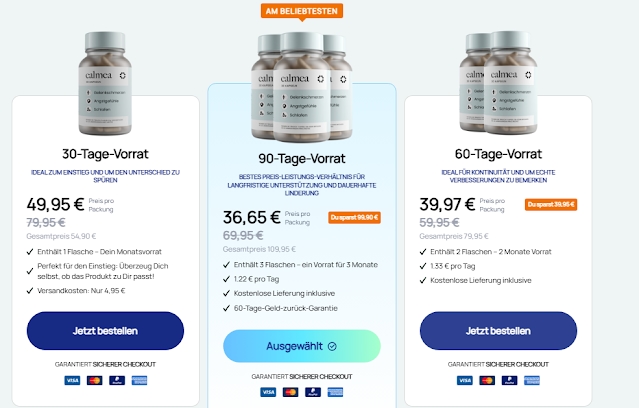Screen dimensions: 639x408
Task: Click the American Express icon under 90-Tage-Vorrat
Action: click(335, 392)
